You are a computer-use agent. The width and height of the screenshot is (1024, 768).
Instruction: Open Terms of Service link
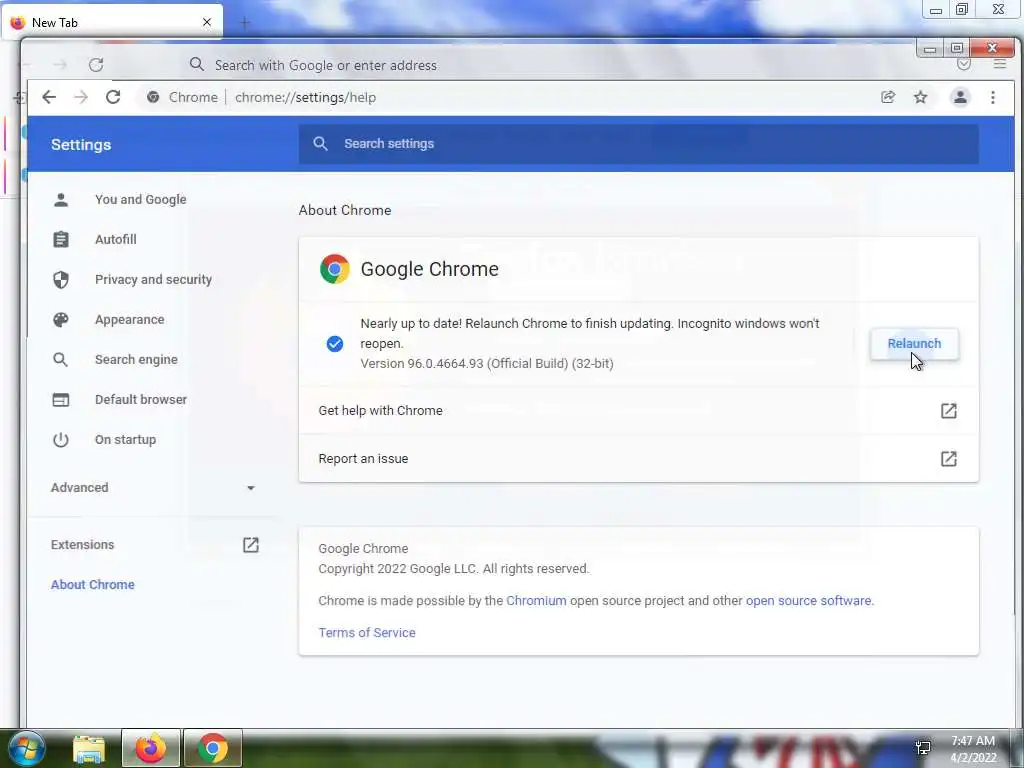point(367,632)
